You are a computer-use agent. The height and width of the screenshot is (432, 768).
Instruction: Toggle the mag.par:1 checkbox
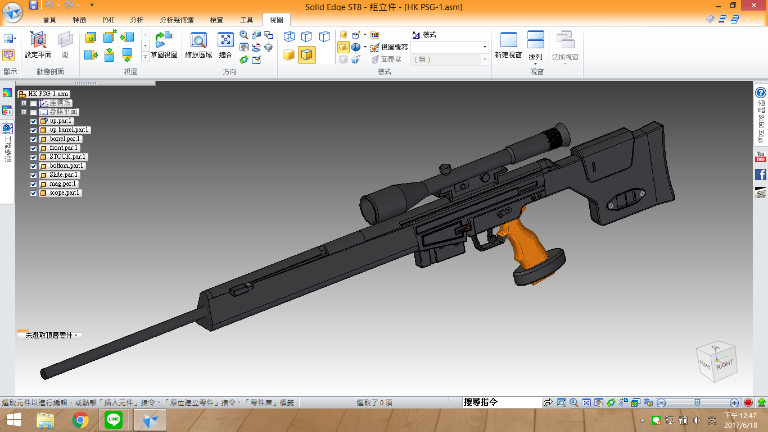coord(33,184)
